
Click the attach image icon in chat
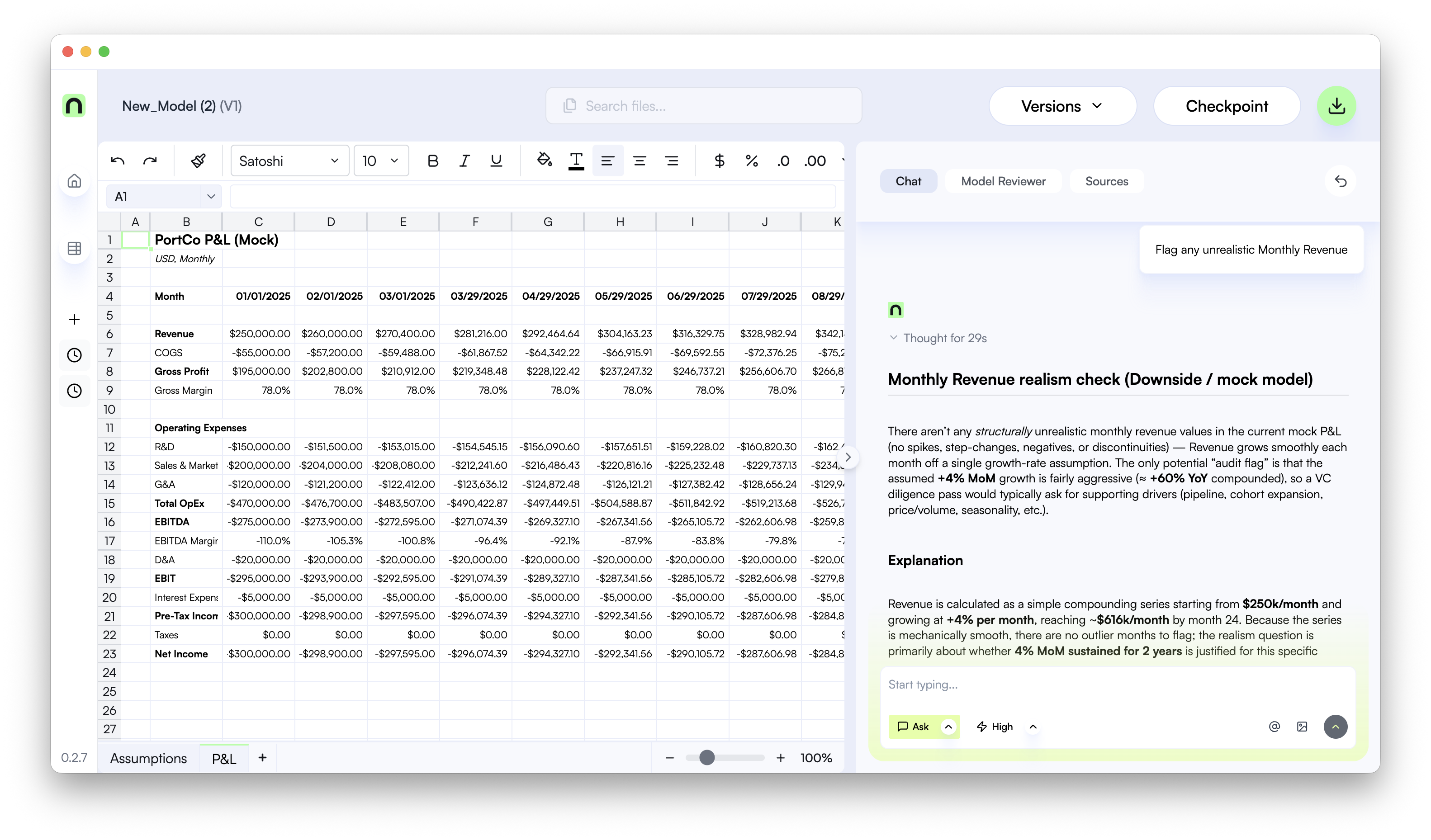point(1302,727)
